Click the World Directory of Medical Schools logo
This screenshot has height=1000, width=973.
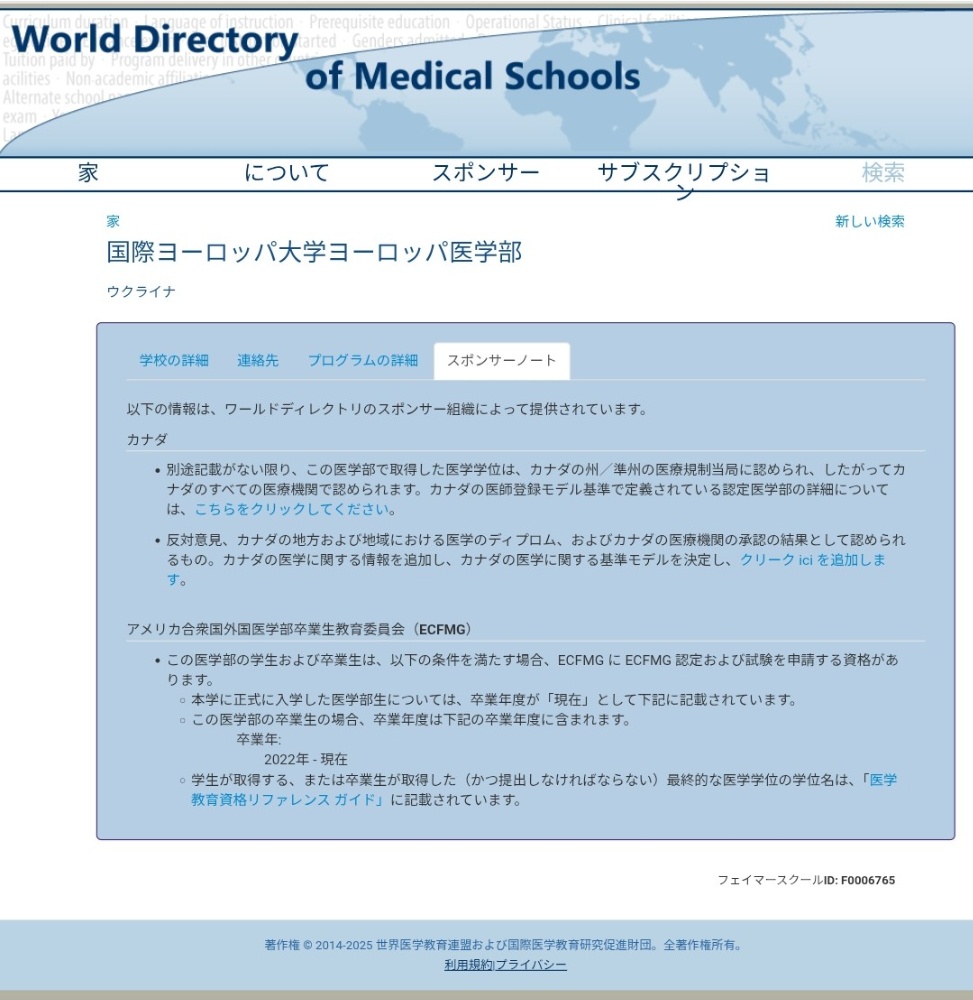click(x=325, y=58)
